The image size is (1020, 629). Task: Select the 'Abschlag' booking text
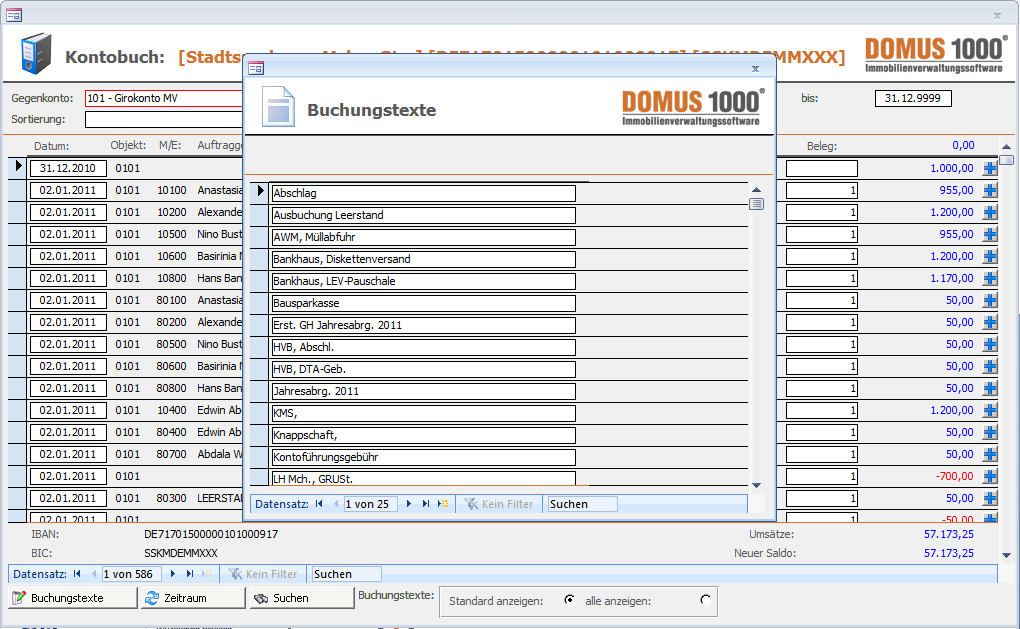click(x=423, y=193)
